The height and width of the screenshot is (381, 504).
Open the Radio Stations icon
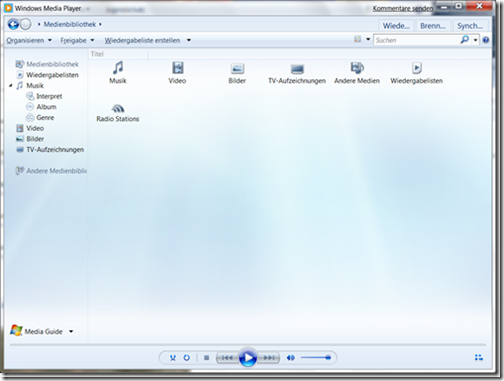click(118, 113)
